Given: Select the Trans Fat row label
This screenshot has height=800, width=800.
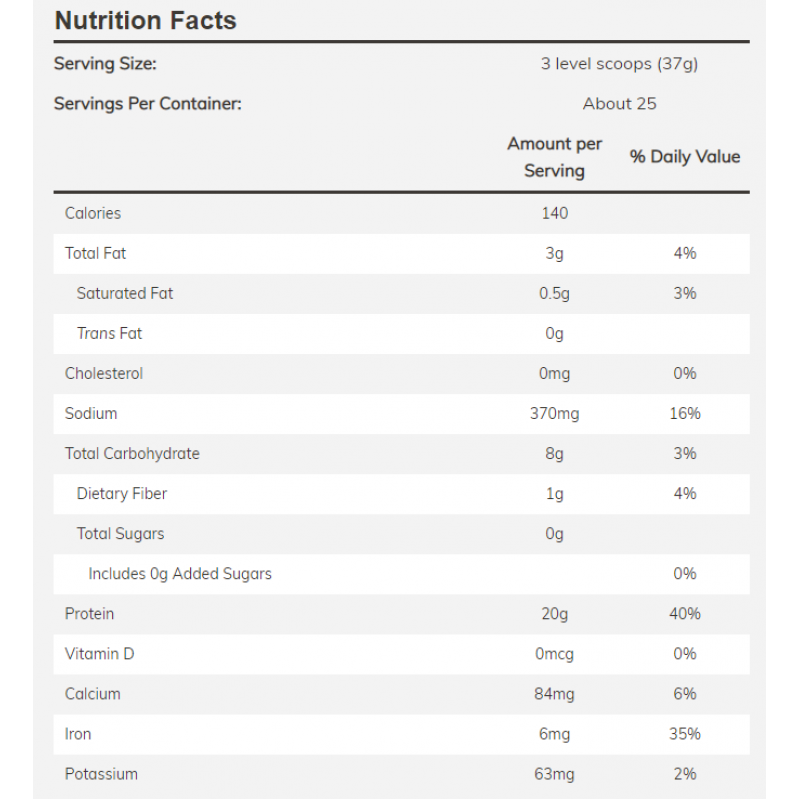Looking at the screenshot, I should (110, 333).
